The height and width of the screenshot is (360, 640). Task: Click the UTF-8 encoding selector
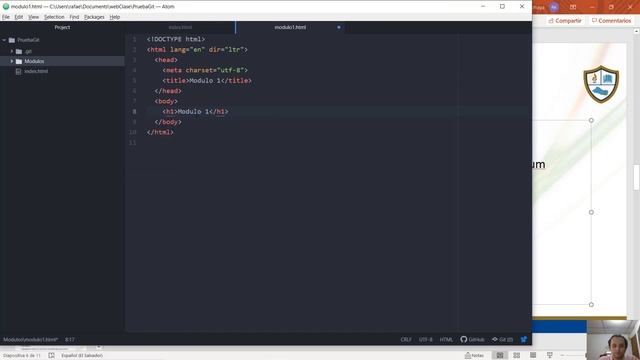[426, 340]
